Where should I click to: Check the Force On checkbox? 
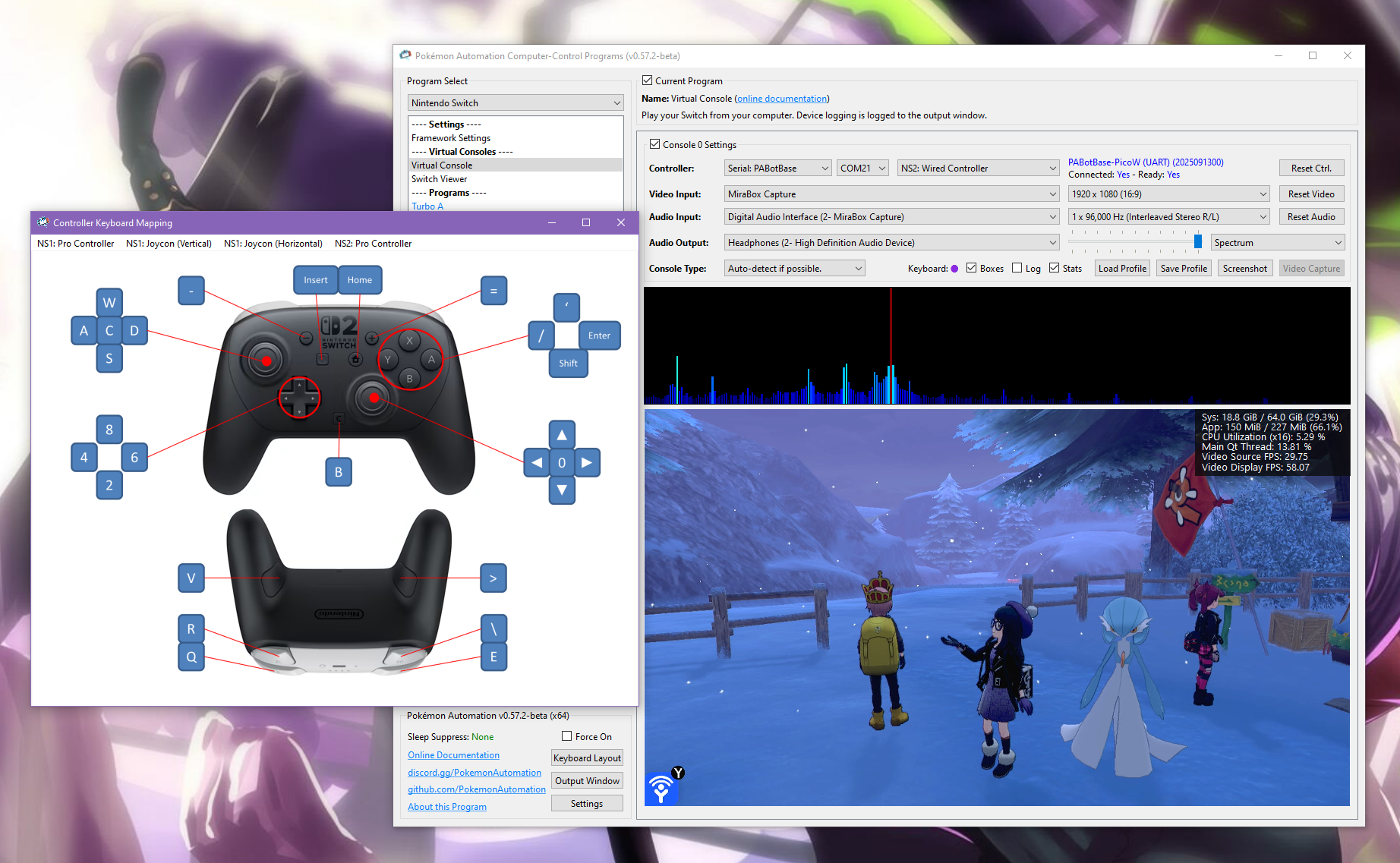[x=567, y=736]
